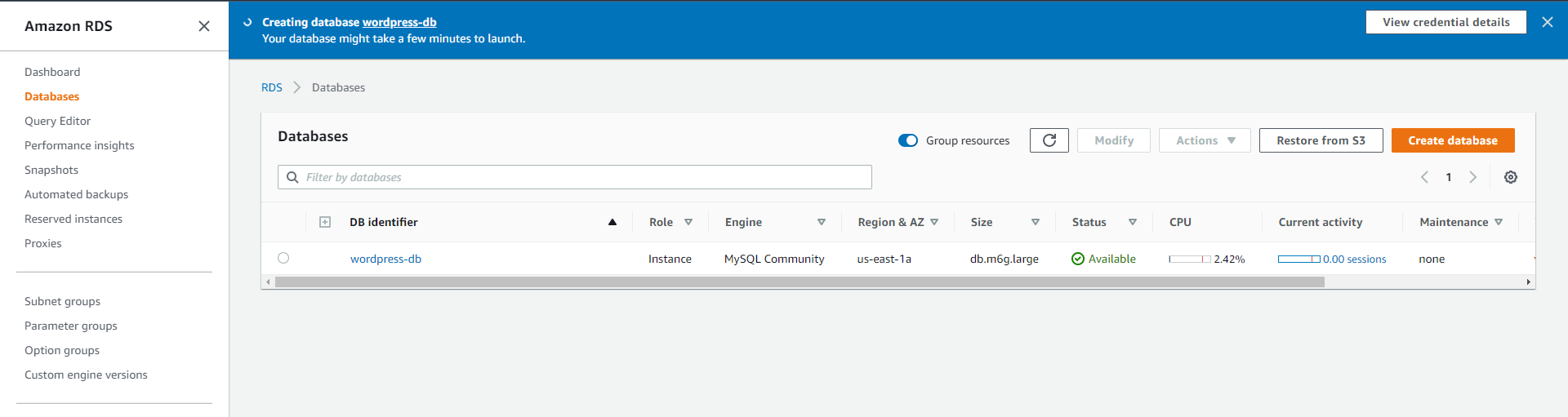This screenshot has height=417, width=1568.
Task: Click the green Available status check icon
Action: [1078, 259]
